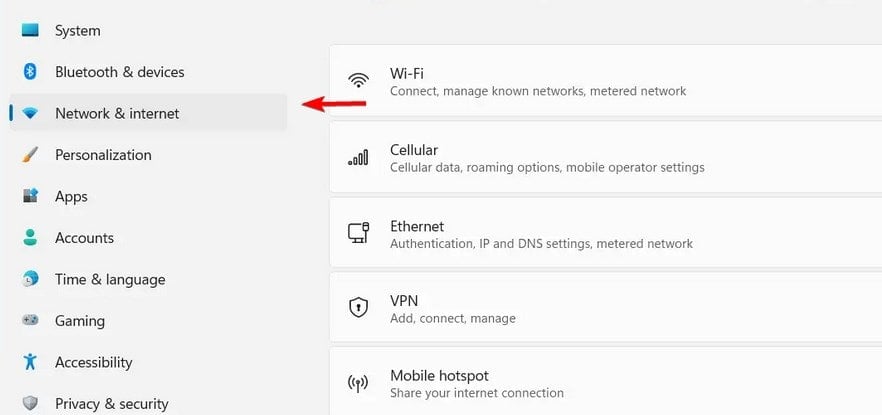Viewport: 882px width, 415px height.
Task: Click the Personalization paintbrush icon
Action: [x=30, y=155]
